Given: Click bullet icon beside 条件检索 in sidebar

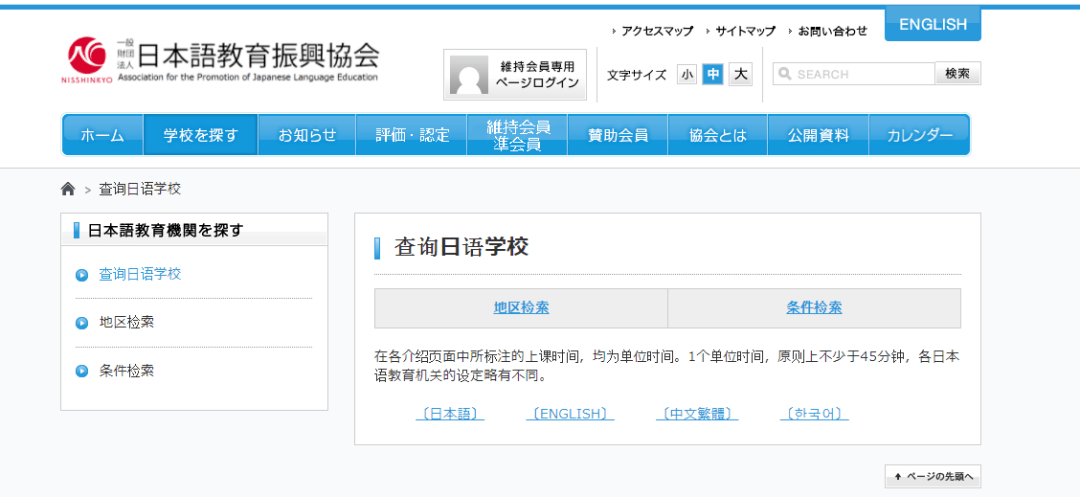Looking at the screenshot, I should 82,371.
